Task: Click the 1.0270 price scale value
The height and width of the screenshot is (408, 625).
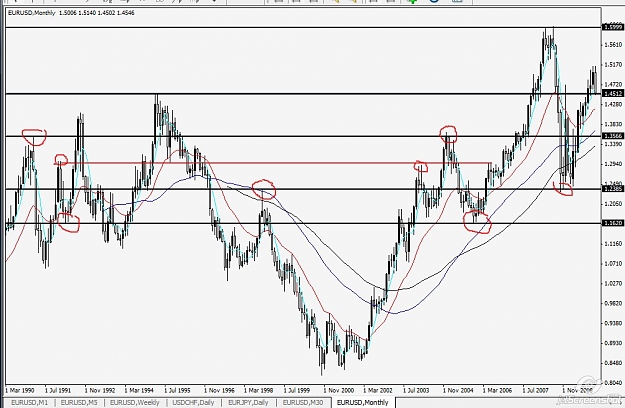Action: (x=613, y=283)
